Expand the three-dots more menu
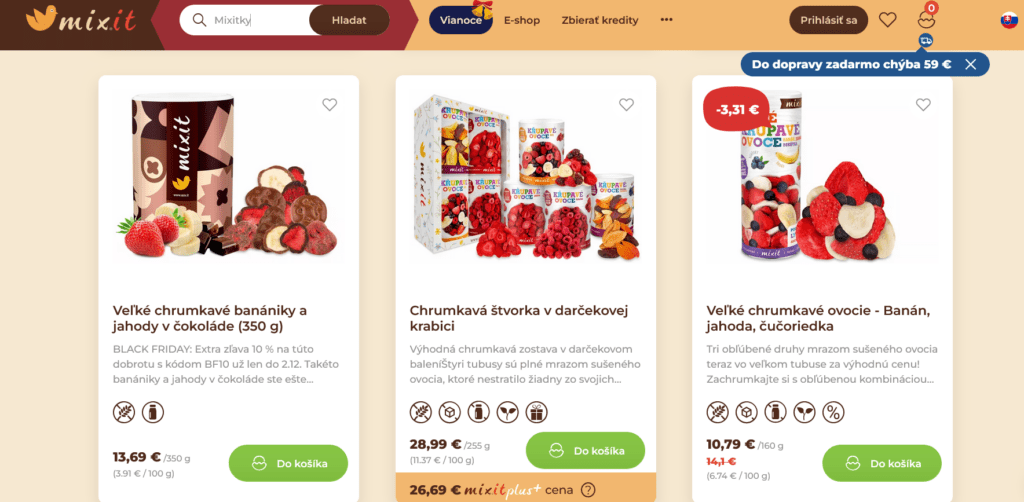This screenshot has width=1024, height=502. [666, 20]
